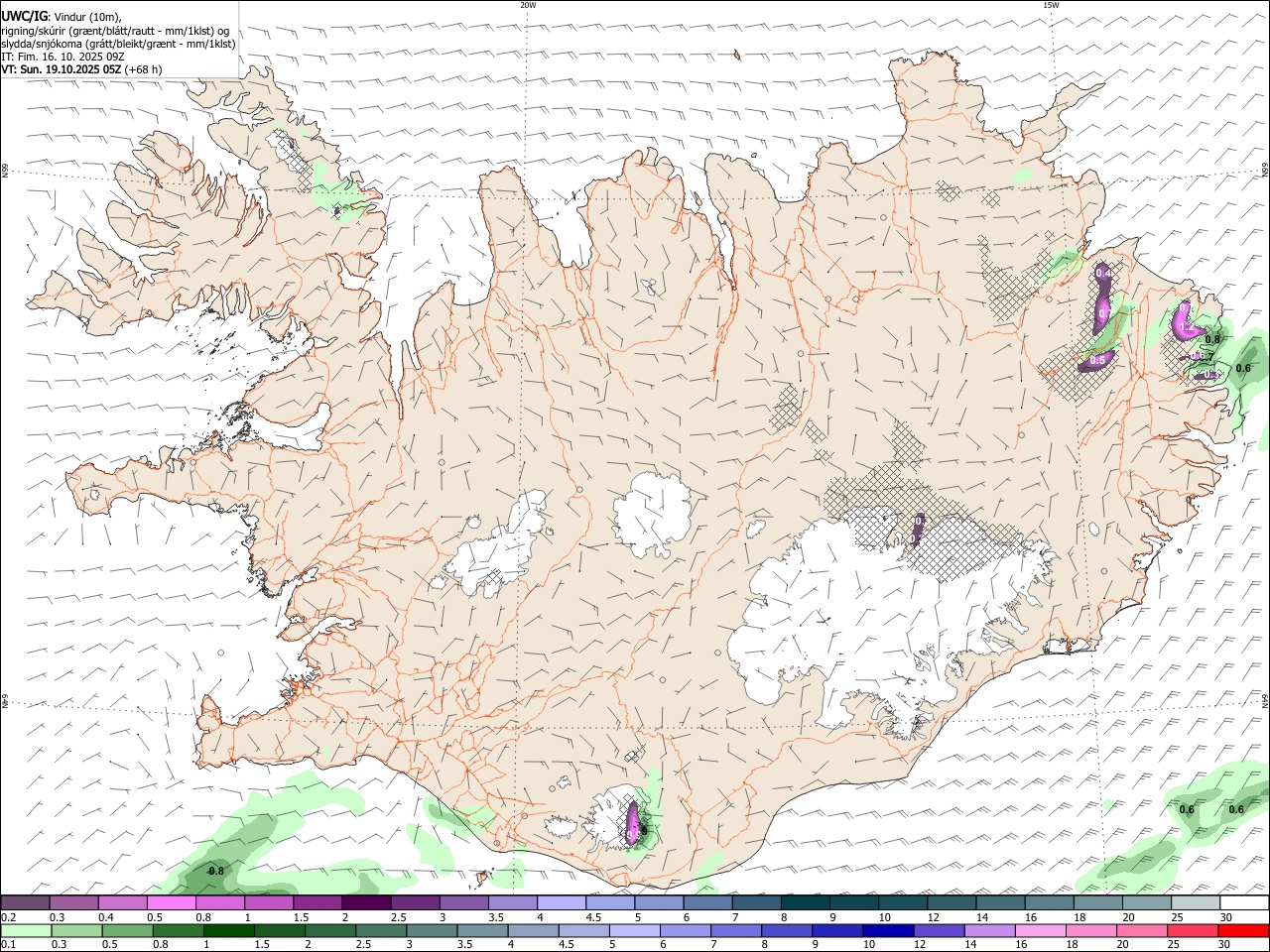Click the '15W' longitude label

click(x=1051, y=5)
